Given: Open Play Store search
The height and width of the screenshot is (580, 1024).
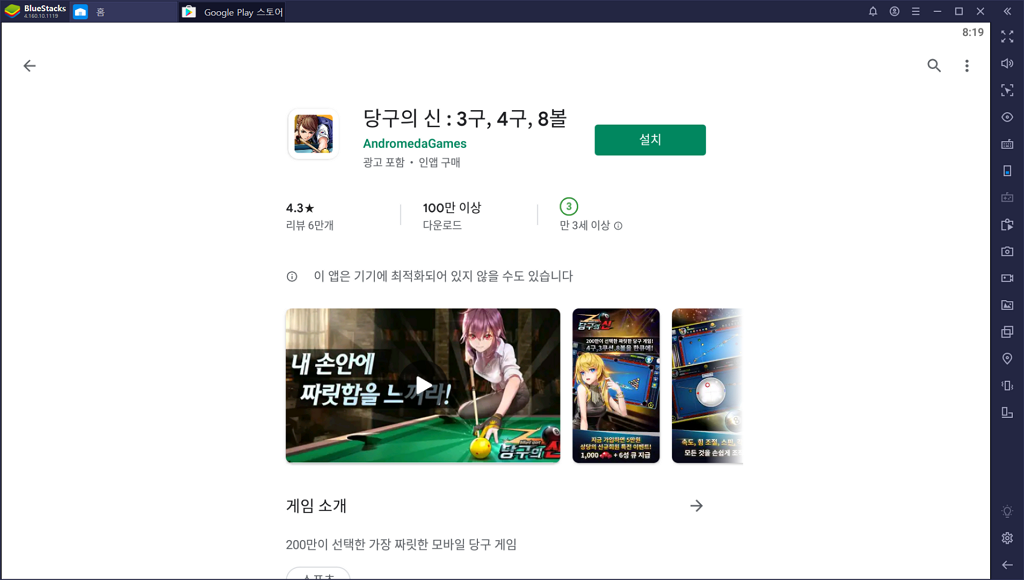Looking at the screenshot, I should click(x=934, y=65).
